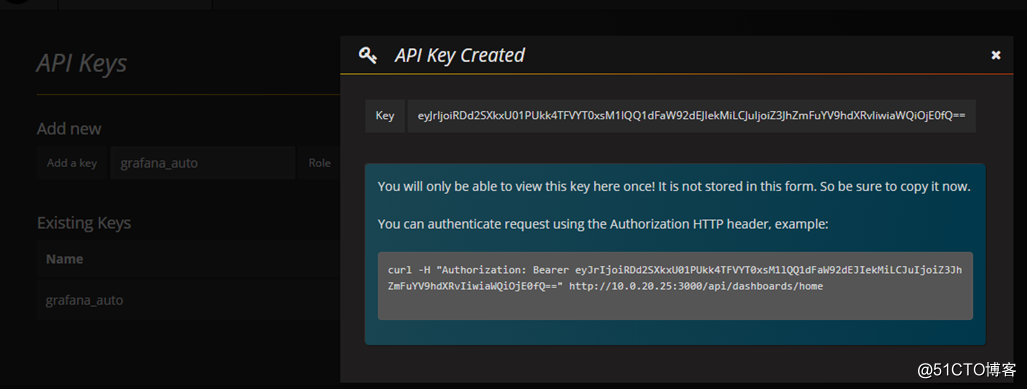Viewport: 1027px width, 389px height.
Task: Close the API Key Created dialog
Action: click(x=996, y=55)
